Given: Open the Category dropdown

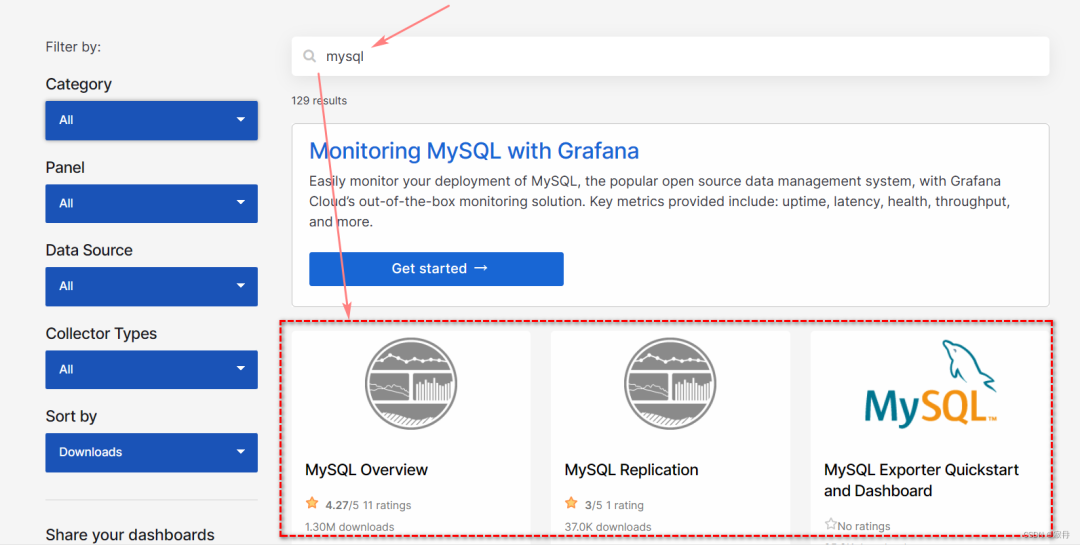Looking at the screenshot, I should tap(152, 121).
